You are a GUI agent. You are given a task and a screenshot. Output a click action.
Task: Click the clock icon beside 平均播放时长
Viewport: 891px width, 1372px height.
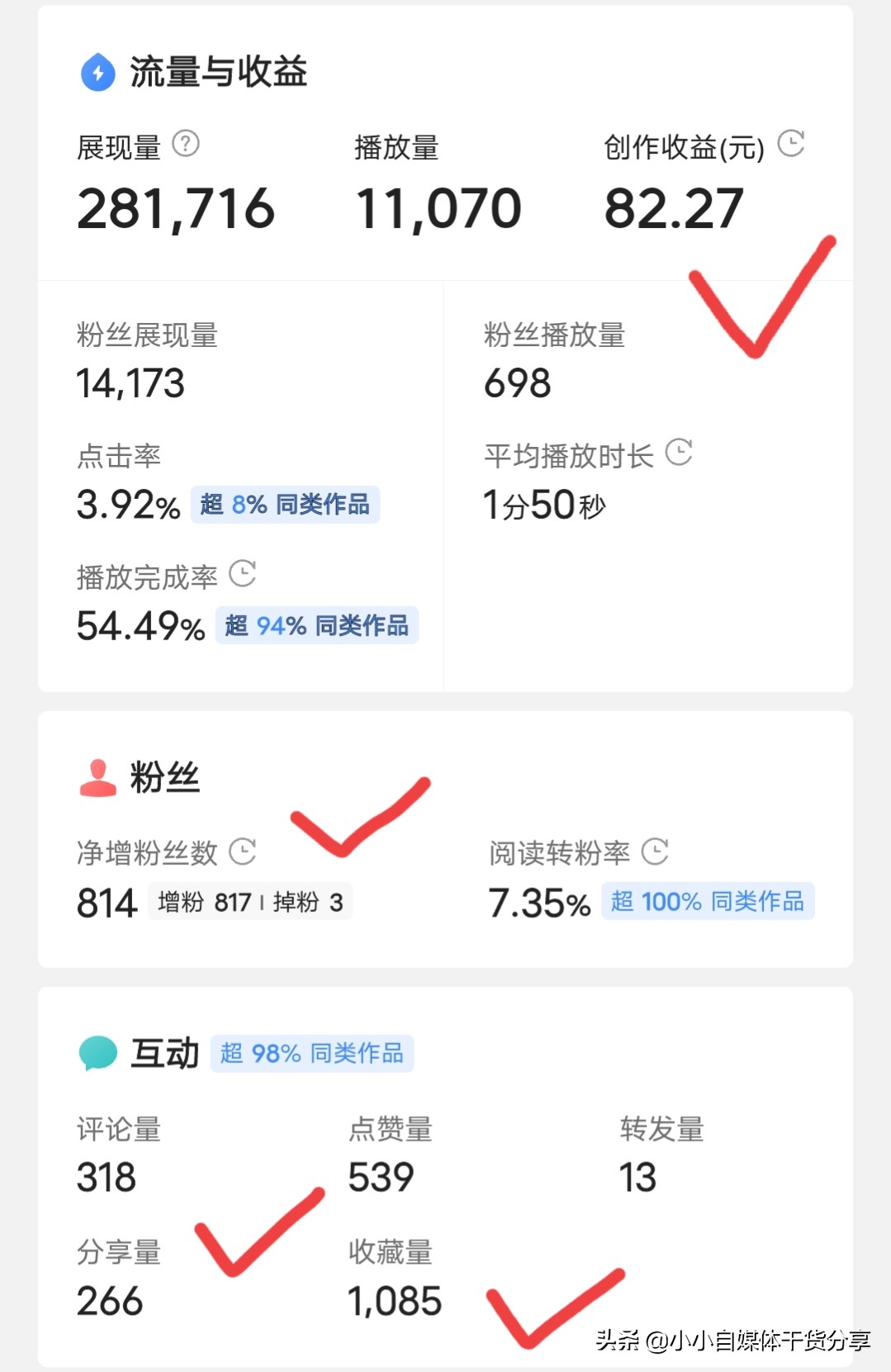coord(681,453)
